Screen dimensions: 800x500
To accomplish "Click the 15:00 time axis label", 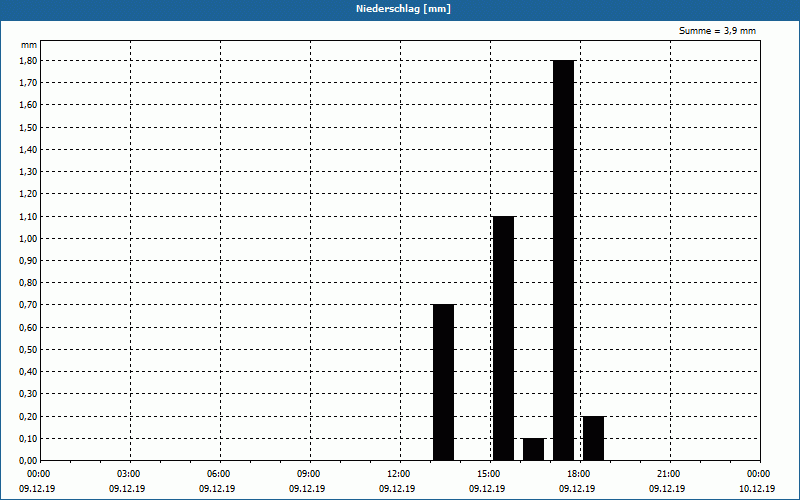I will (491, 474).
